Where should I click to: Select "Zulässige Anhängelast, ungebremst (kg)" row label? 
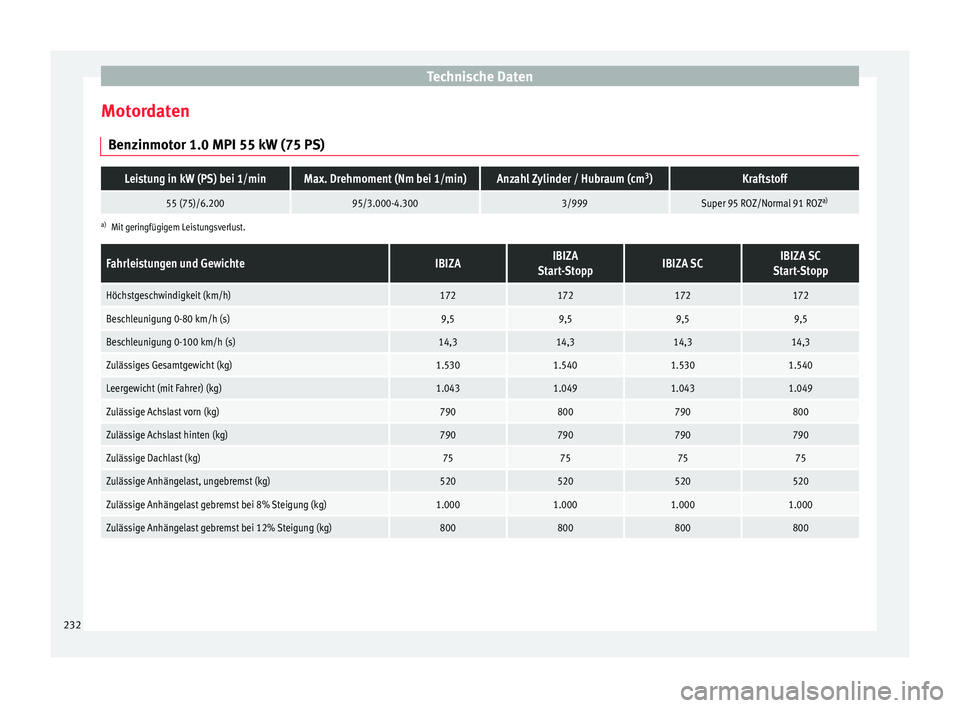(x=188, y=481)
